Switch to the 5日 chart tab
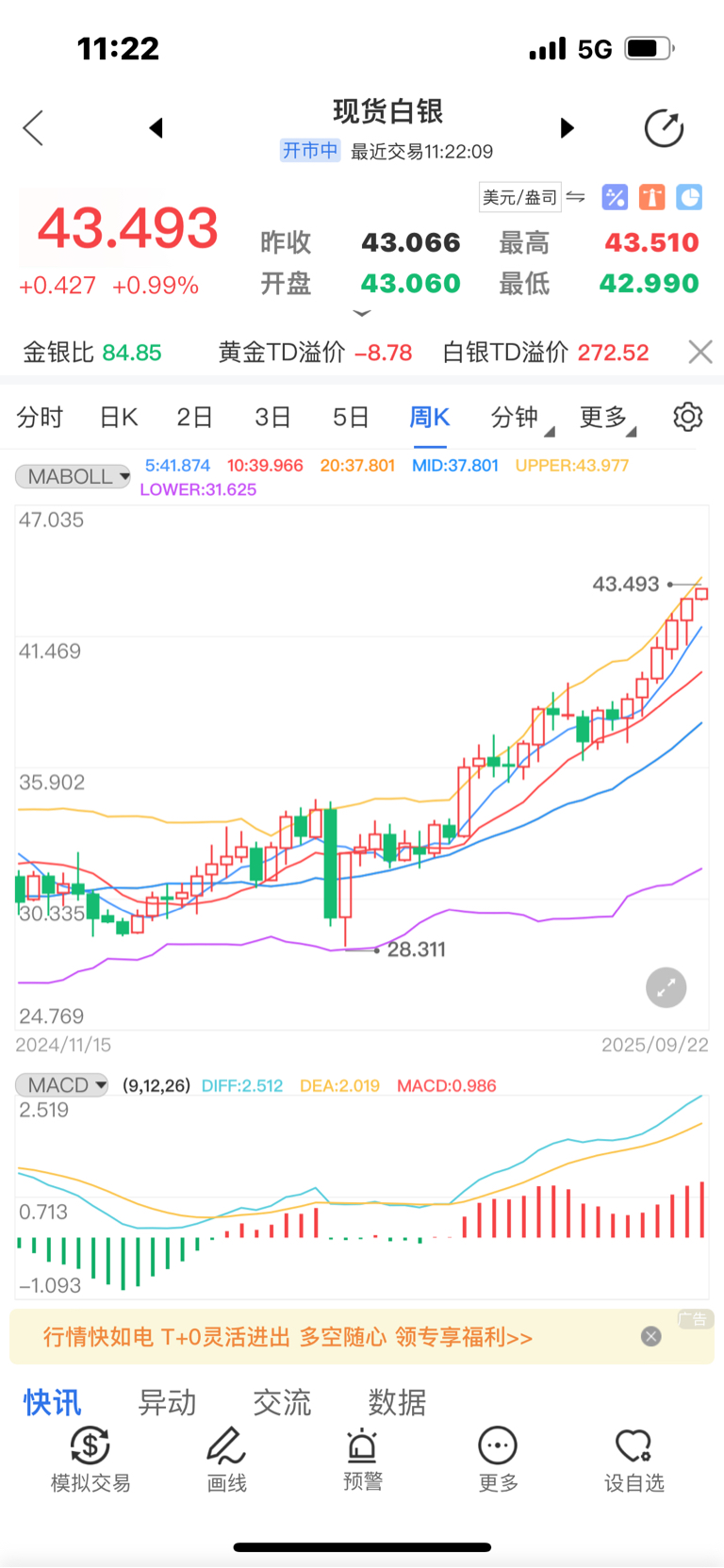Viewport: 724px width, 1568px height. (351, 417)
